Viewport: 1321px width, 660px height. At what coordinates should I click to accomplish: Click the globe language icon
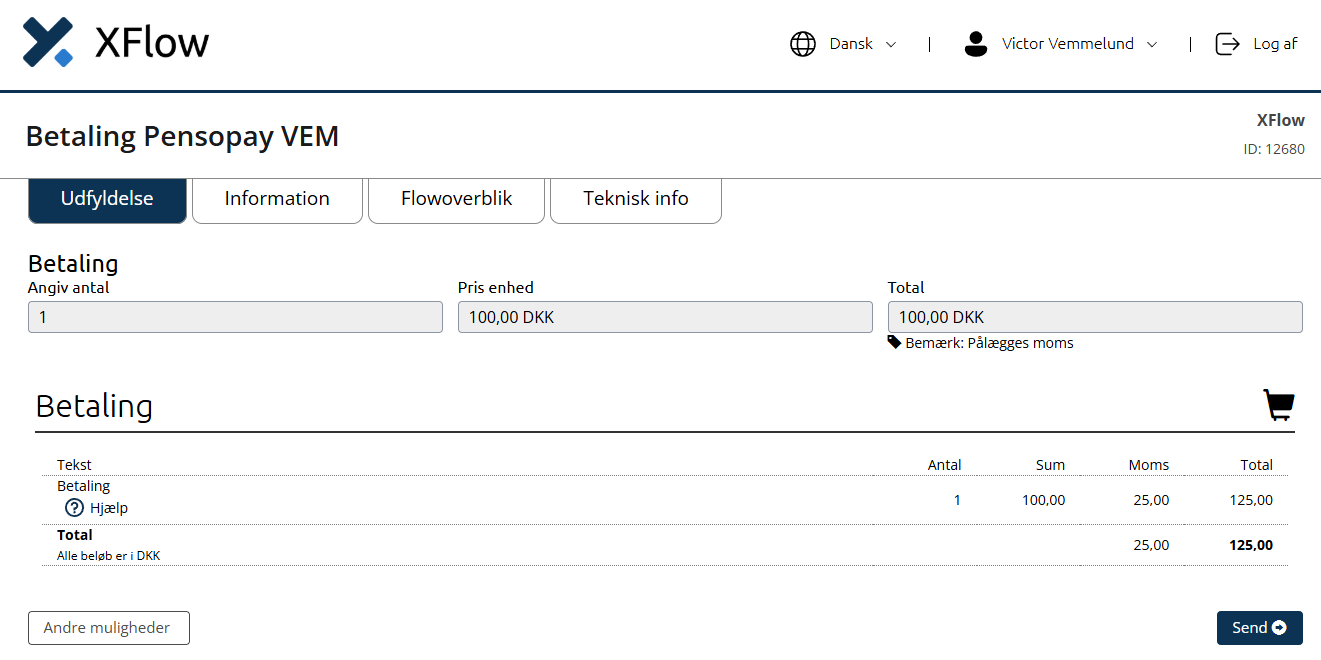(x=803, y=44)
